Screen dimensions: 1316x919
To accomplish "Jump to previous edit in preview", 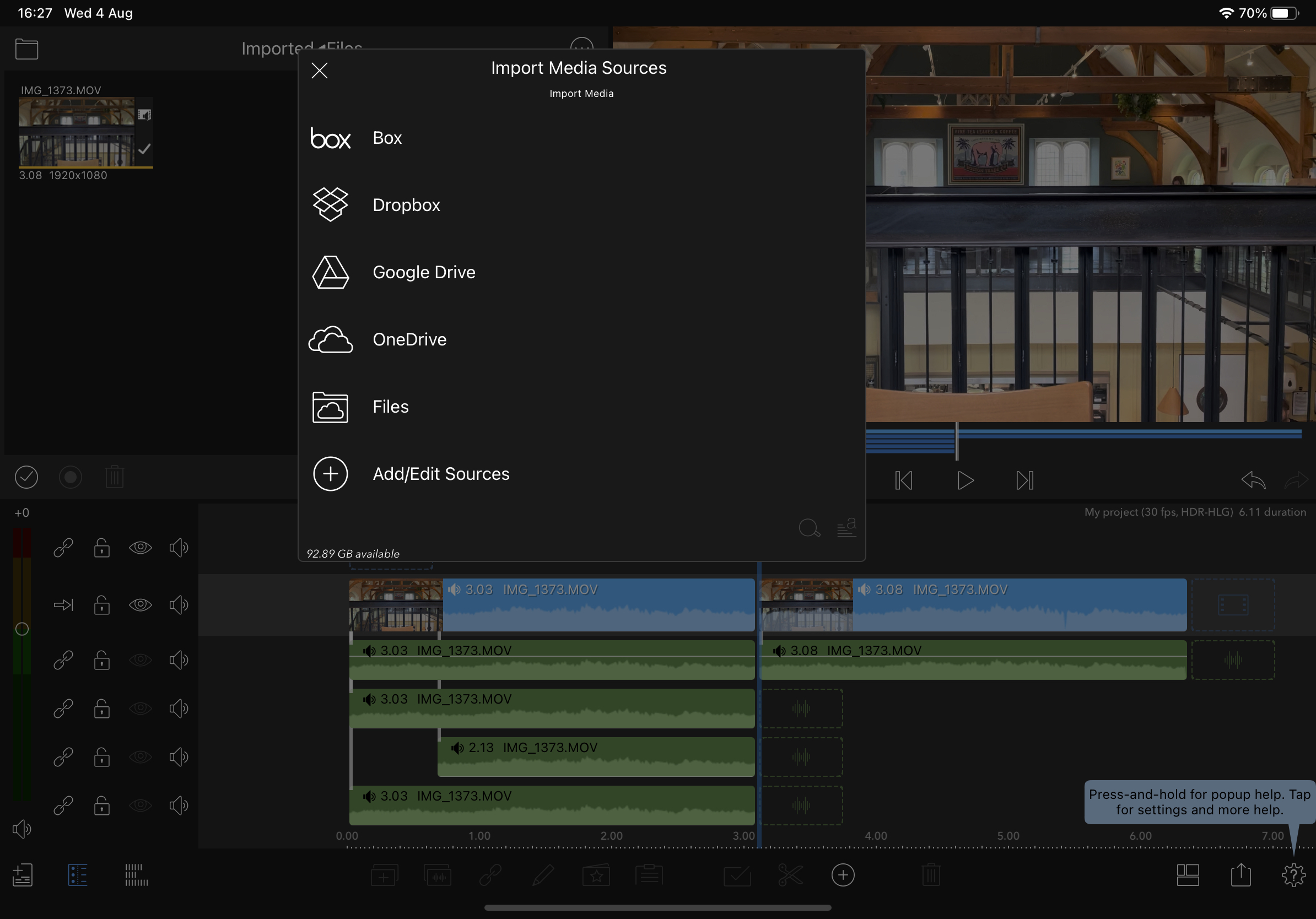I will pos(903,480).
